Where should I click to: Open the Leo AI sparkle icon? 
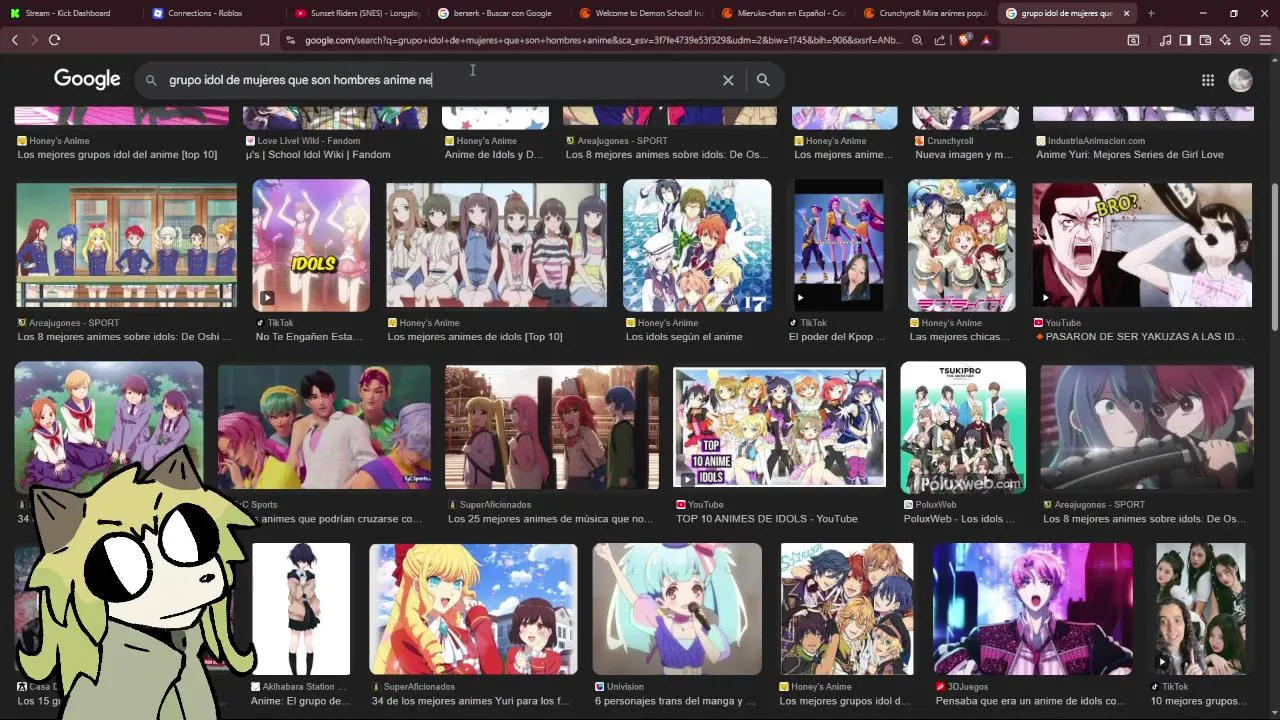pyautogui.click(x=1225, y=40)
